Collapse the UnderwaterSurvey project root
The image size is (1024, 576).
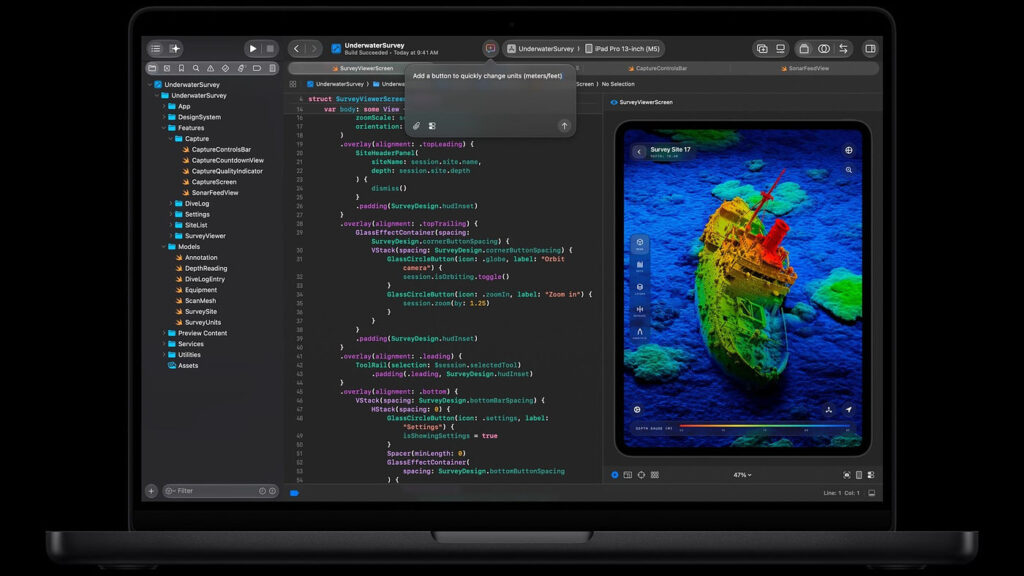point(150,84)
